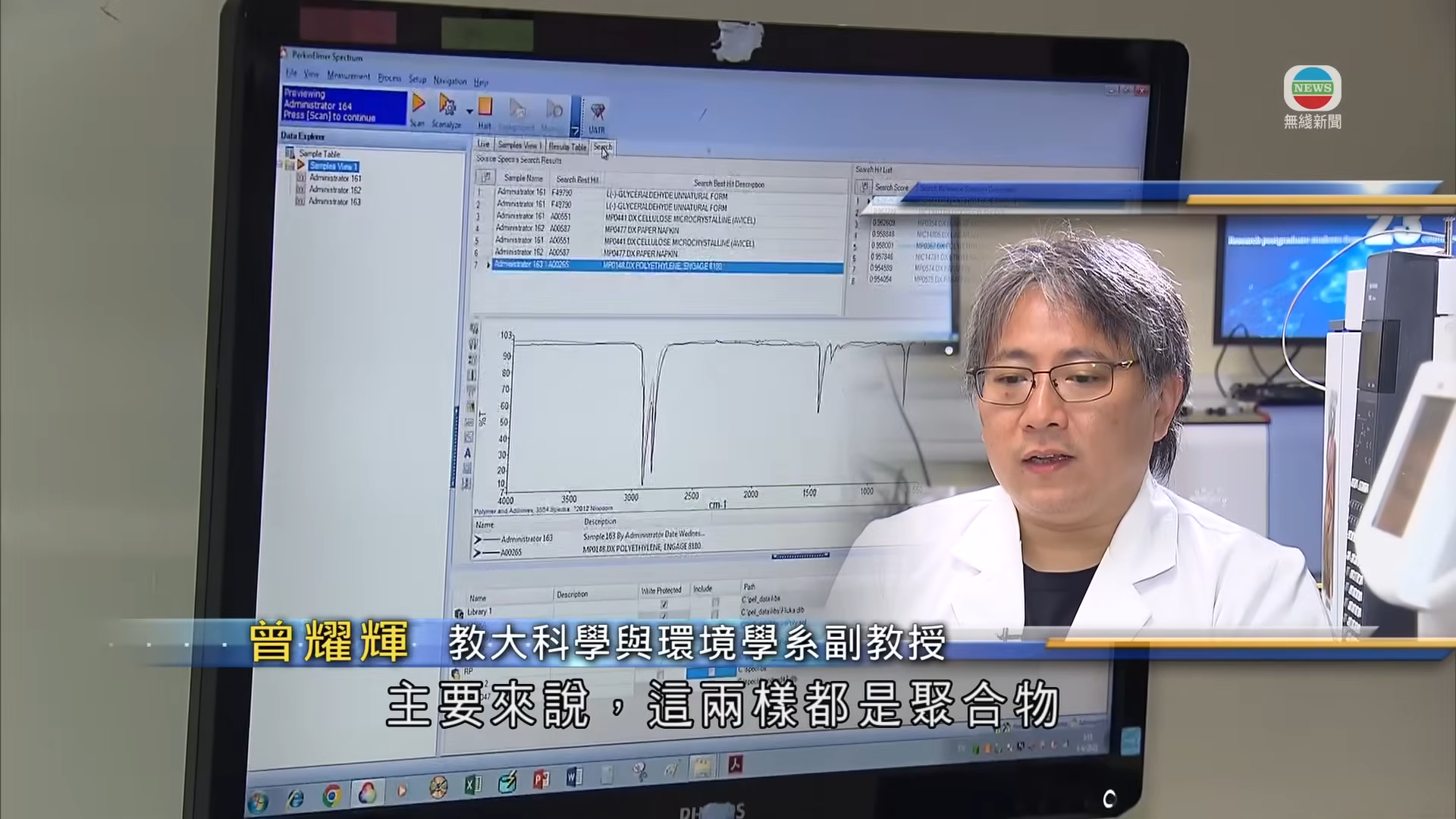The image size is (1456, 819).
Task: Click the orange Scan play icon
Action: [418, 104]
